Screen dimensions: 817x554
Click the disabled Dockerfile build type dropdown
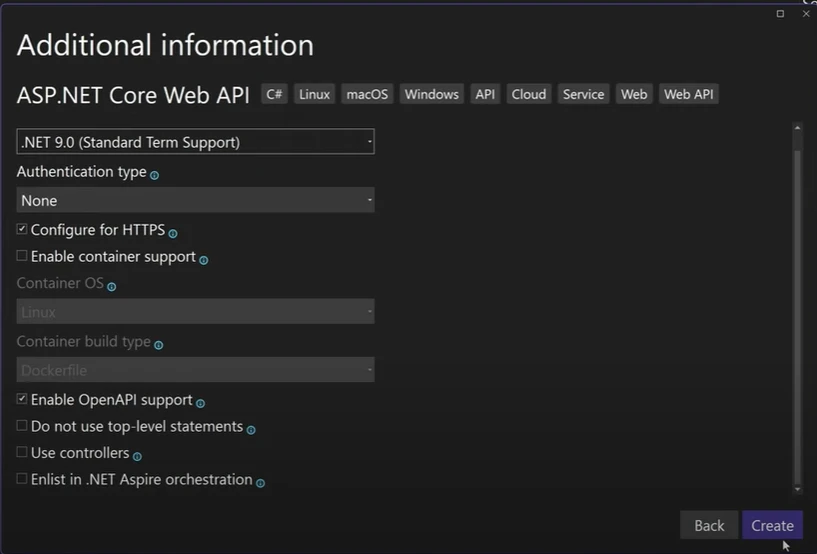[195, 370]
